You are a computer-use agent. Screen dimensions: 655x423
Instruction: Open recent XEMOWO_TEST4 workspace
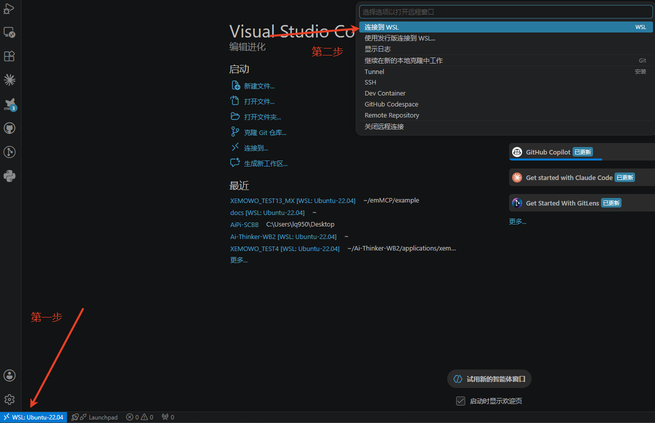(284, 249)
